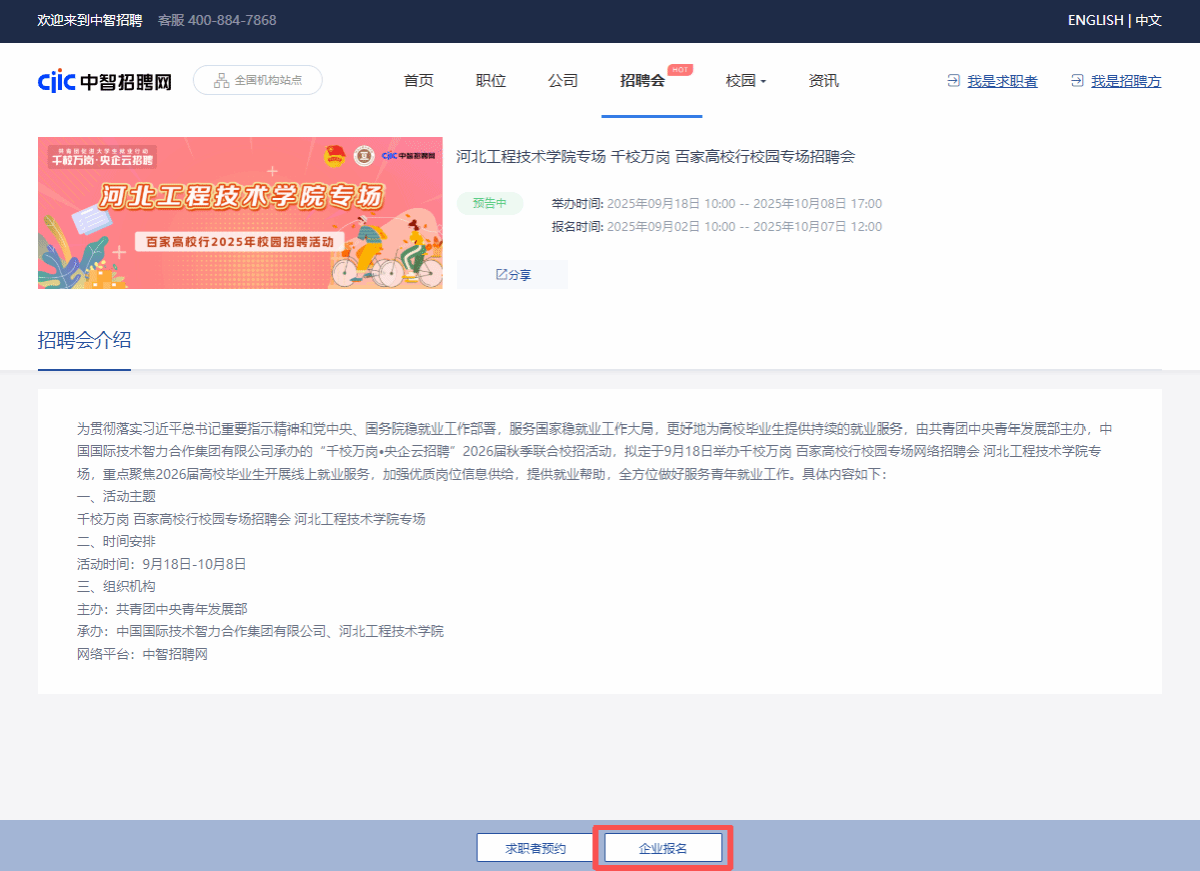Click the organization icon in 全国机构站点
The image size is (1200, 871).
coord(221,81)
